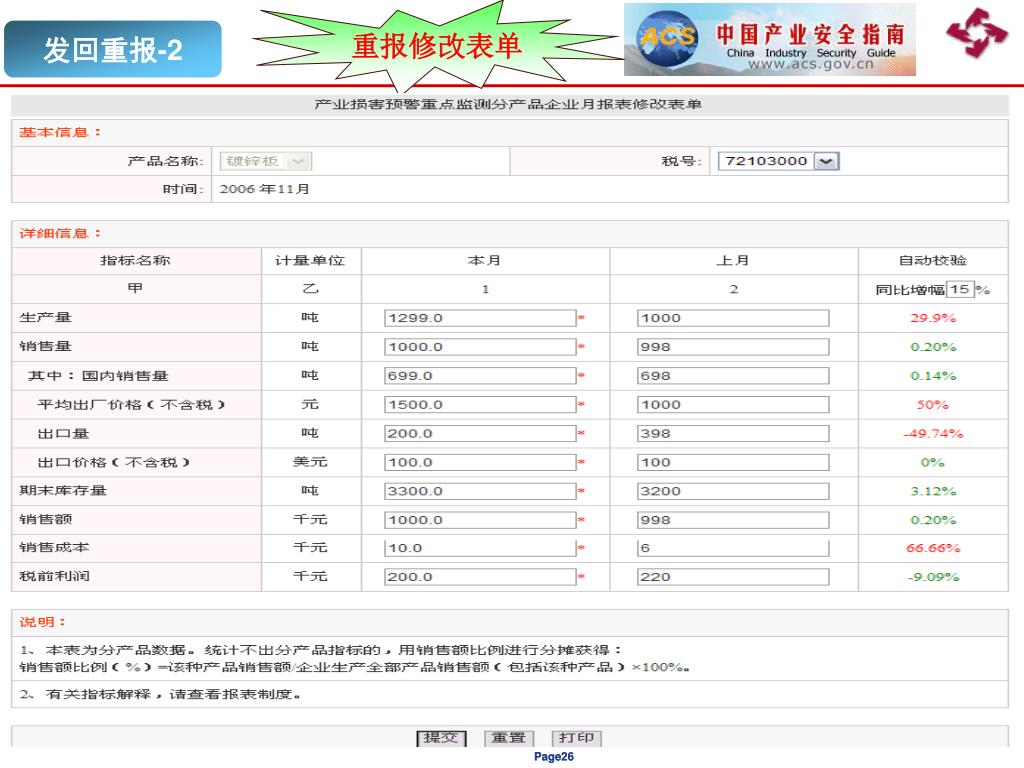Click the 重报修改表单 starburst label
Screen dimensions: 1024x768
[x=436, y=46]
